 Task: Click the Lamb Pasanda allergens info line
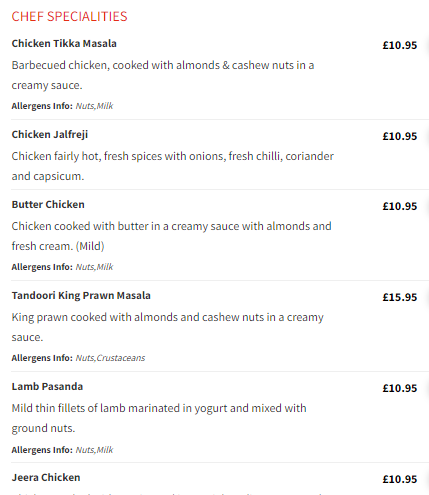point(62,450)
